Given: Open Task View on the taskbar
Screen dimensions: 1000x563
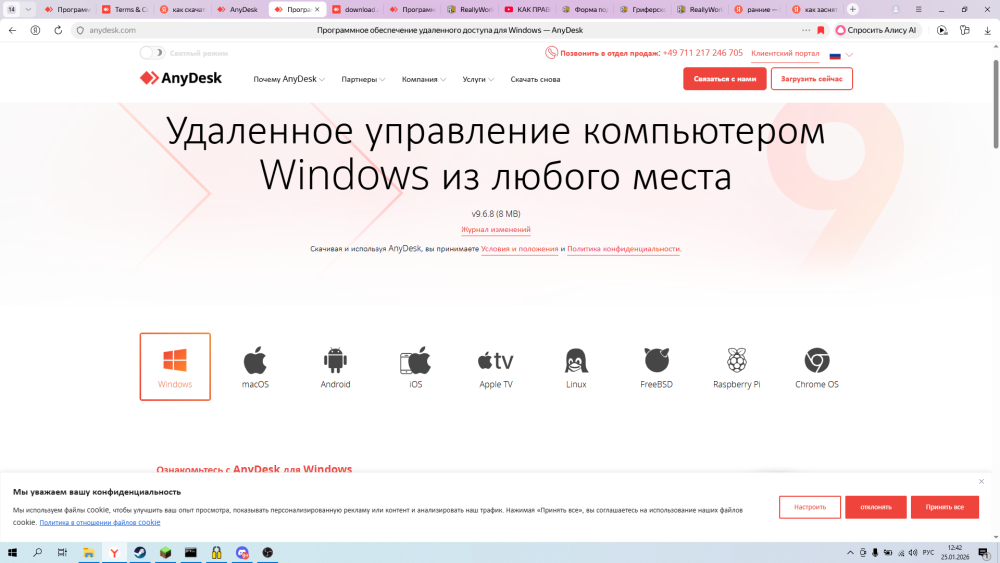Looking at the screenshot, I should pos(62,553).
